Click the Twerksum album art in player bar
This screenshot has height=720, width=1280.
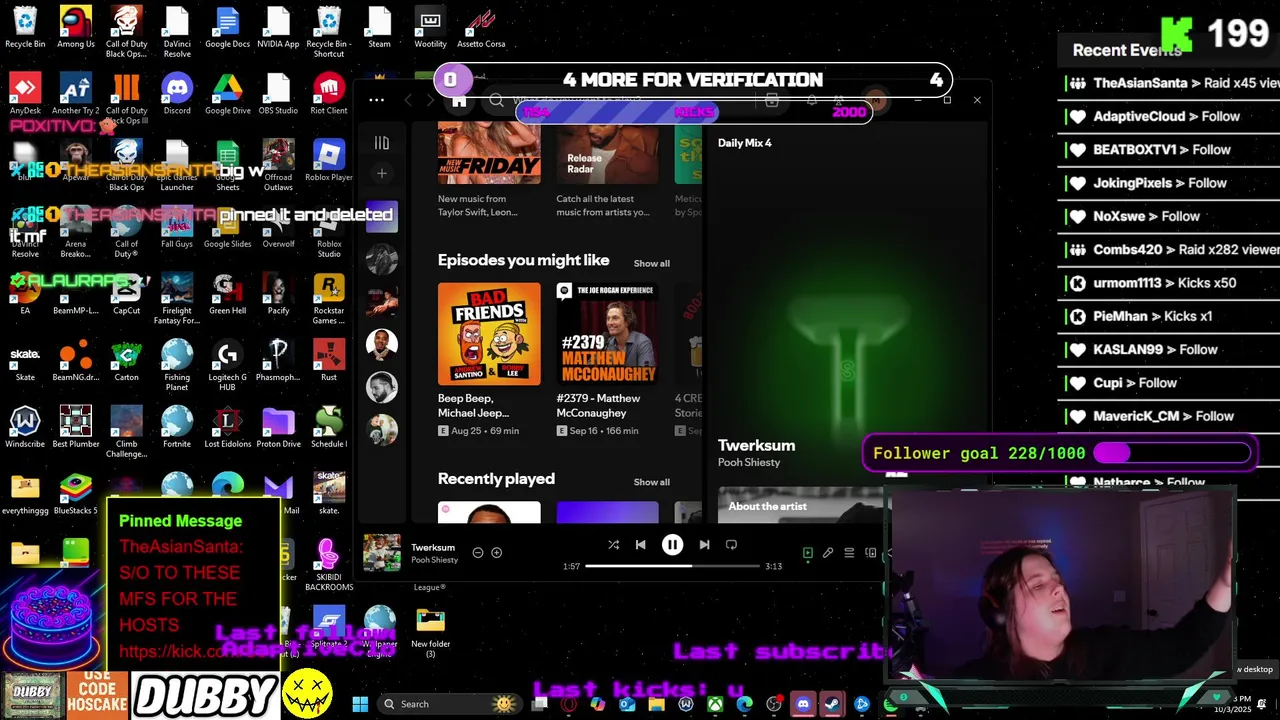(x=381, y=553)
